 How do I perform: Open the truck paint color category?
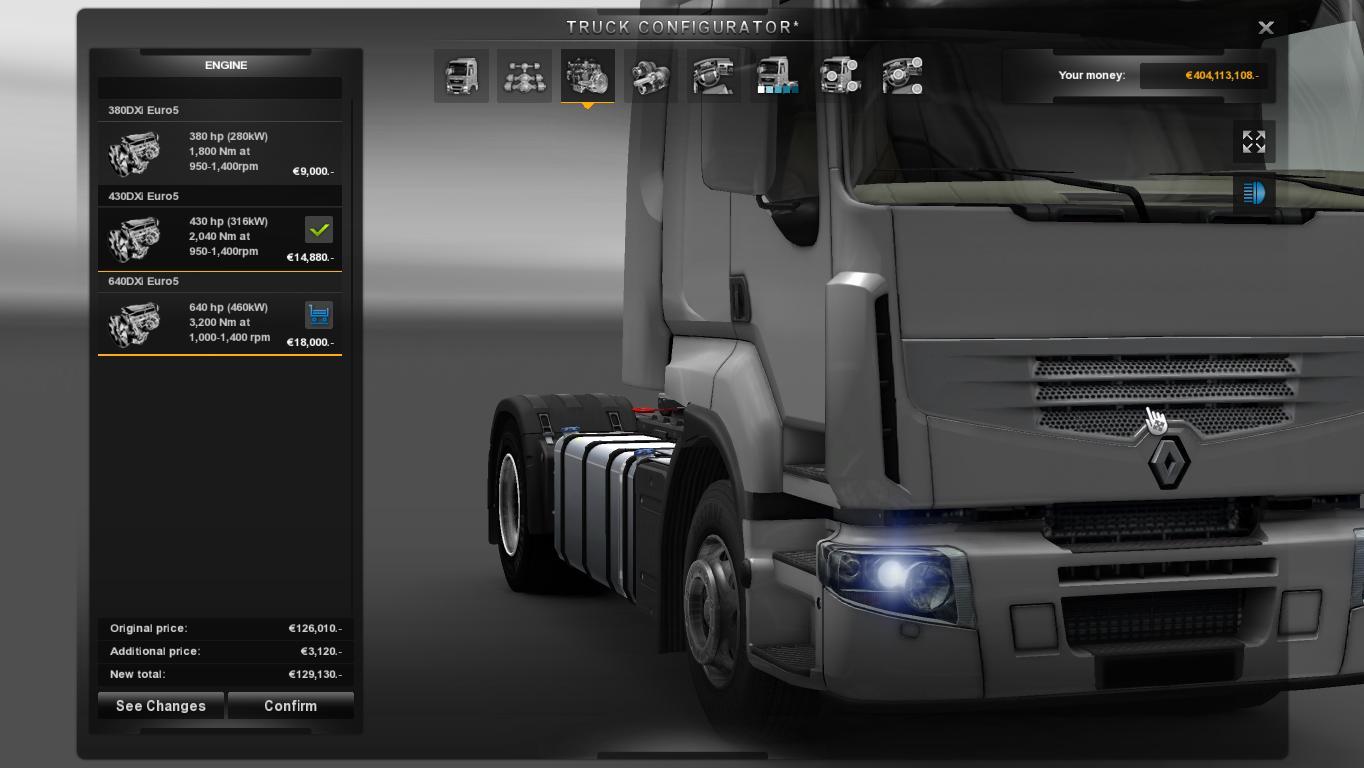point(776,76)
